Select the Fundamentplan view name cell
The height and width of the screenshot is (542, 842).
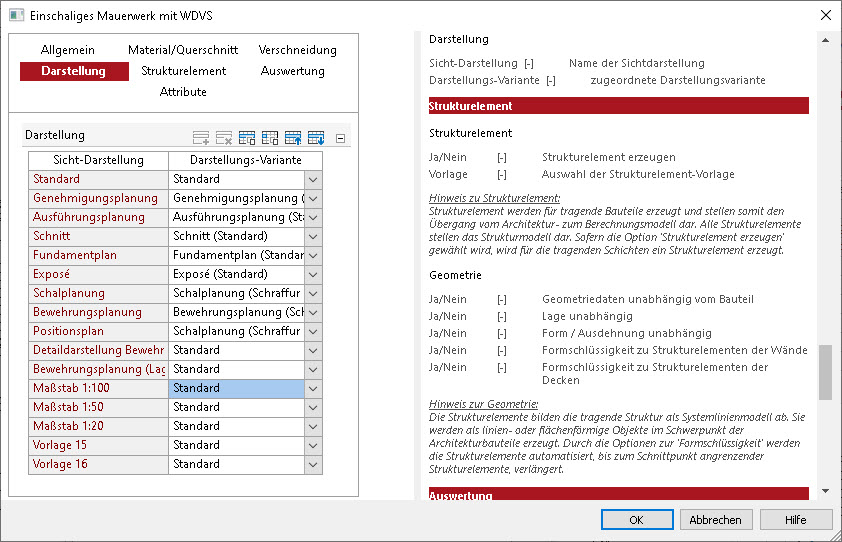point(98,255)
